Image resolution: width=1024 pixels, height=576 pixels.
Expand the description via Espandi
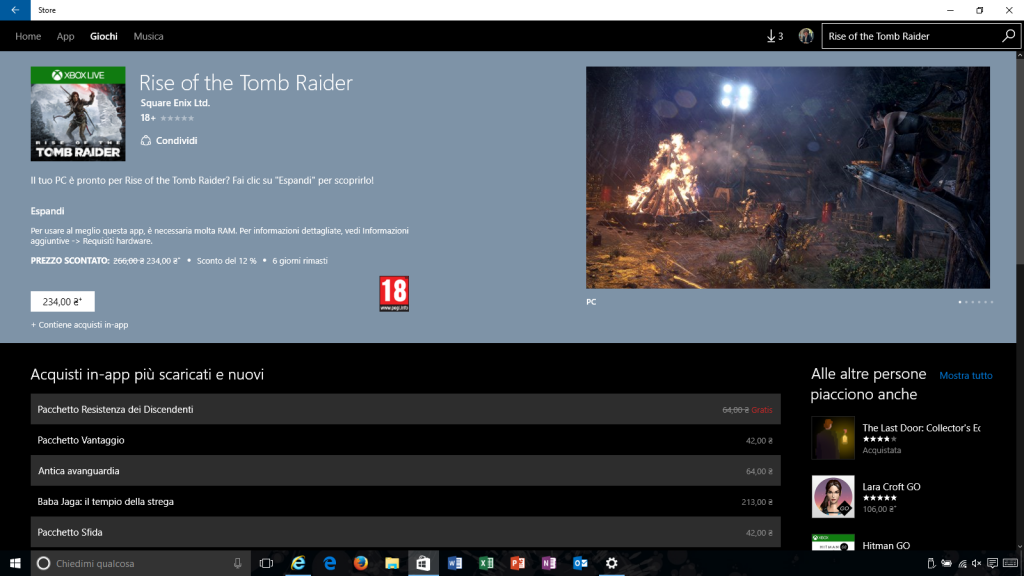pyautogui.click(x=47, y=211)
